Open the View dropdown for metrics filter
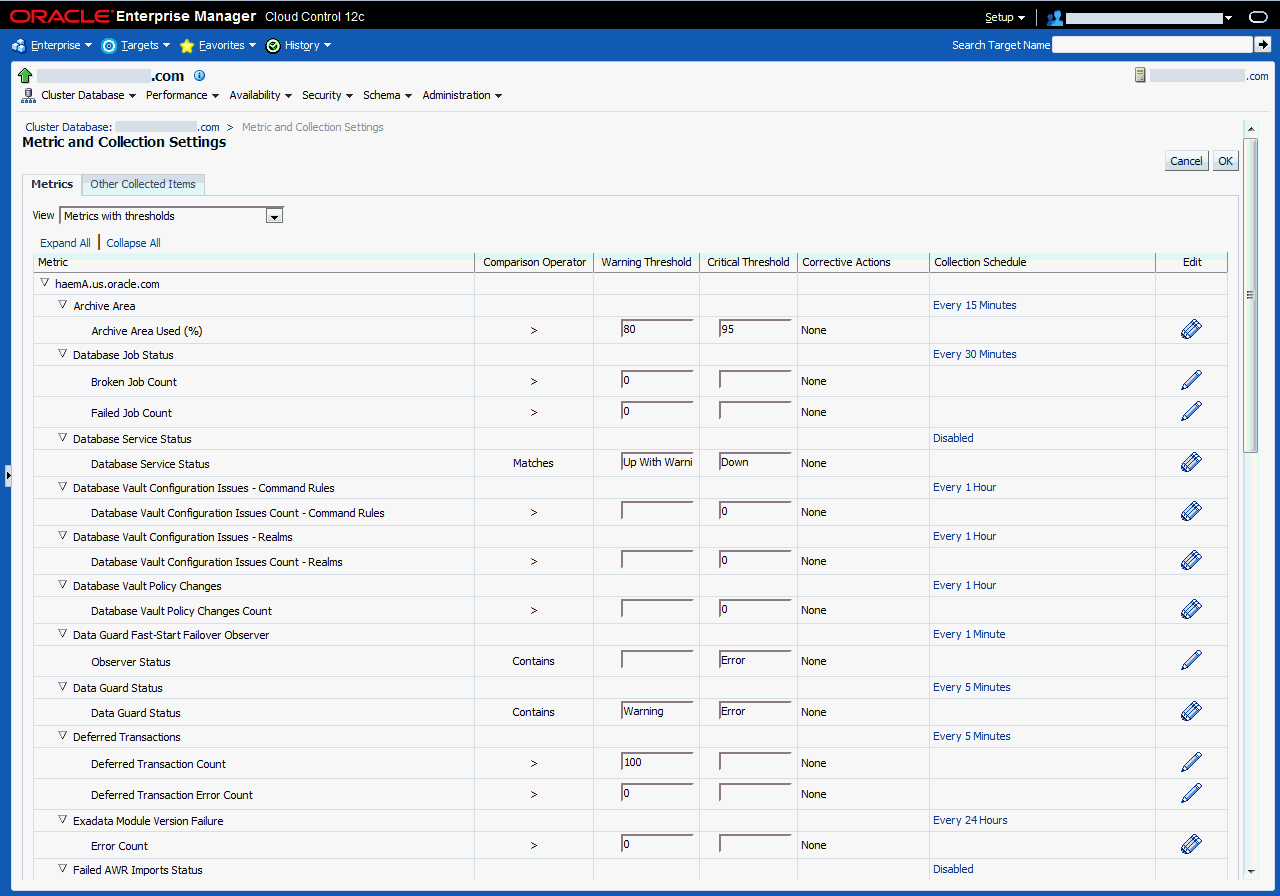 pos(172,216)
